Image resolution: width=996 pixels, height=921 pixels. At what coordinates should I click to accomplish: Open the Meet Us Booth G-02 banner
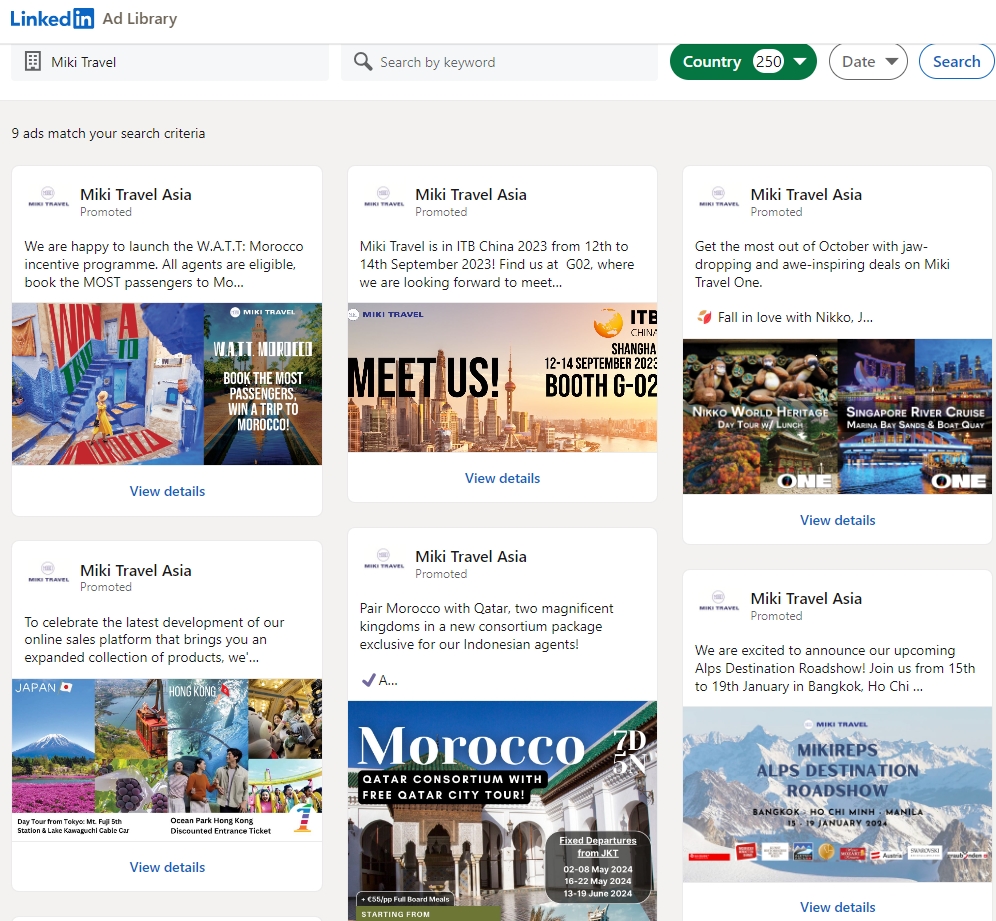click(502, 377)
